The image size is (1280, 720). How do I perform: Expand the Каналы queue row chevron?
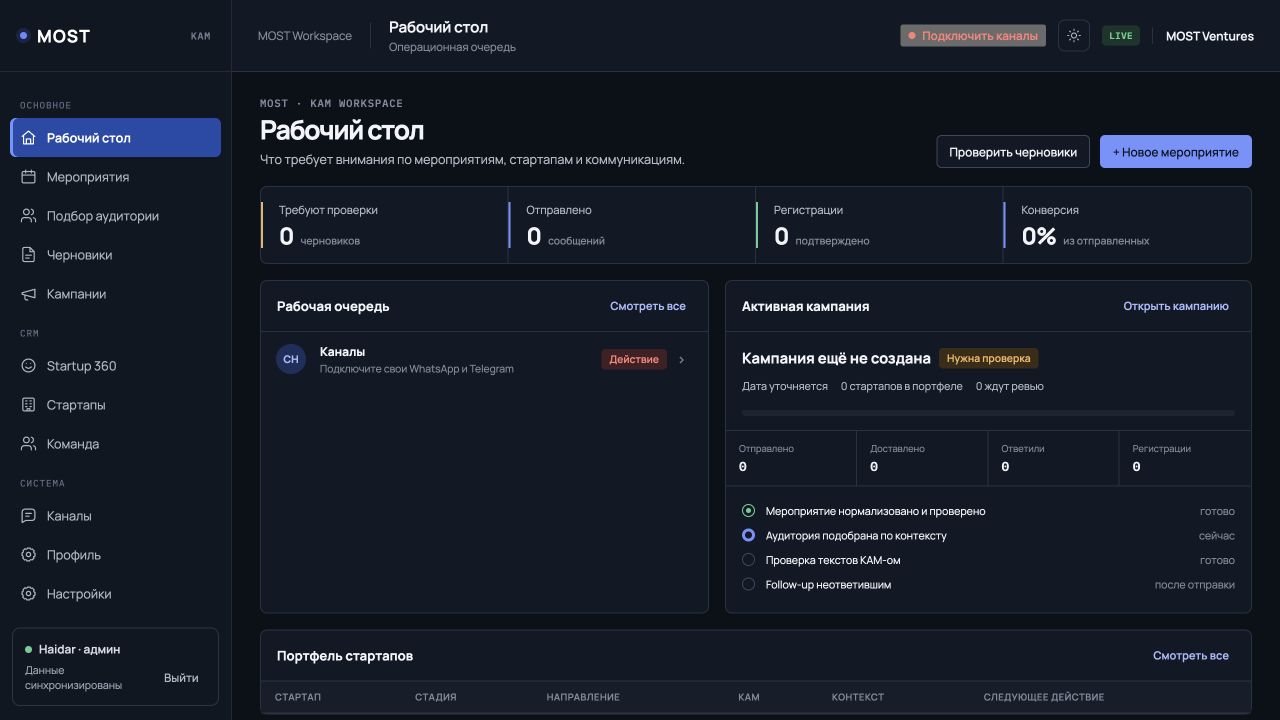pyautogui.click(x=682, y=360)
